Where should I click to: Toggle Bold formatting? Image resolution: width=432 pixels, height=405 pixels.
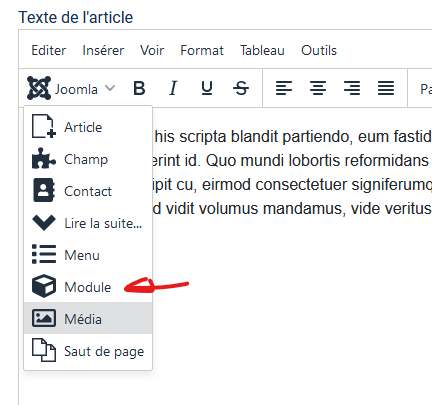139,88
